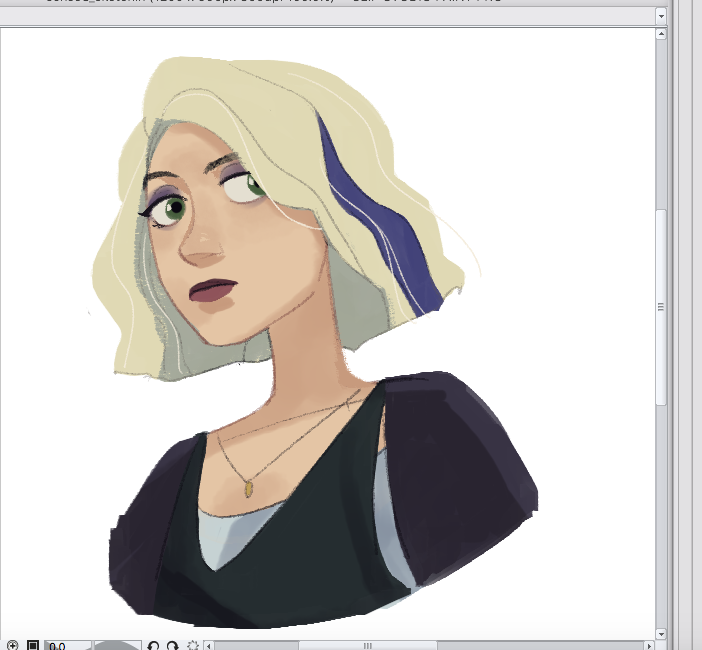Click the reset rotation starburst icon
This screenshot has height=650, width=702.
point(193,646)
